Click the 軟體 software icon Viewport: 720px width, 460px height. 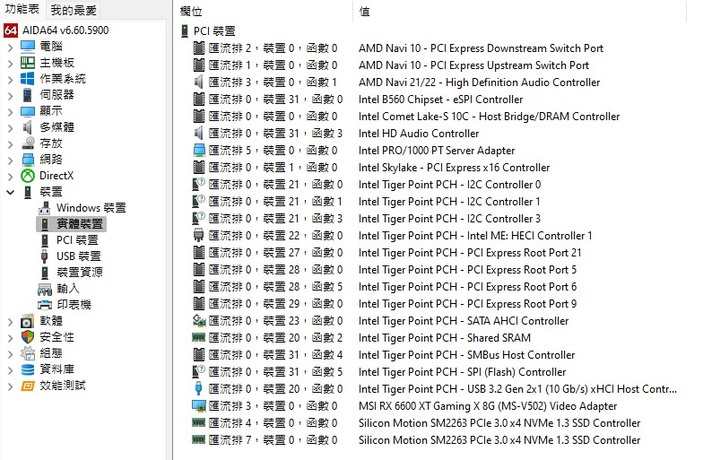28,321
